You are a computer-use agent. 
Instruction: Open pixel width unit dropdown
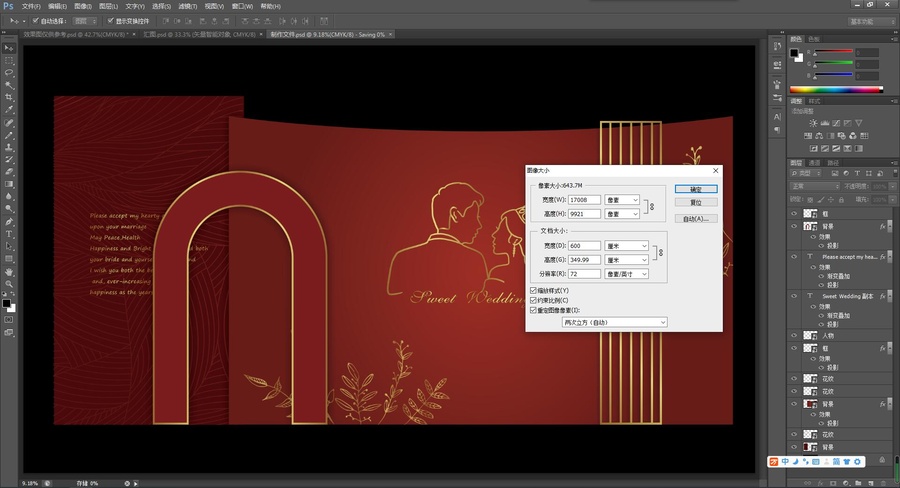point(622,200)
